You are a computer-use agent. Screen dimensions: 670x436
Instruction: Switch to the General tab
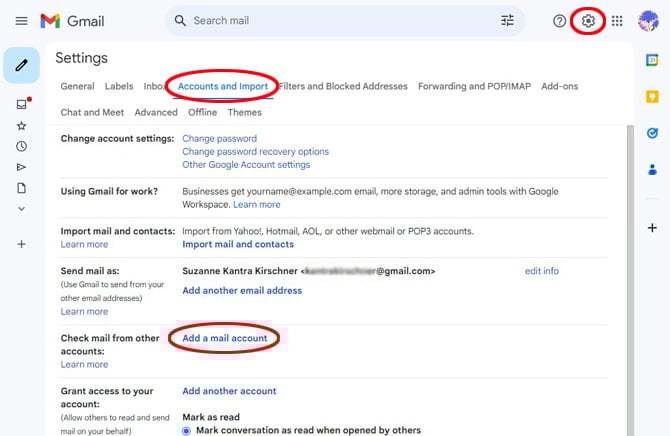tap(77, 86)
